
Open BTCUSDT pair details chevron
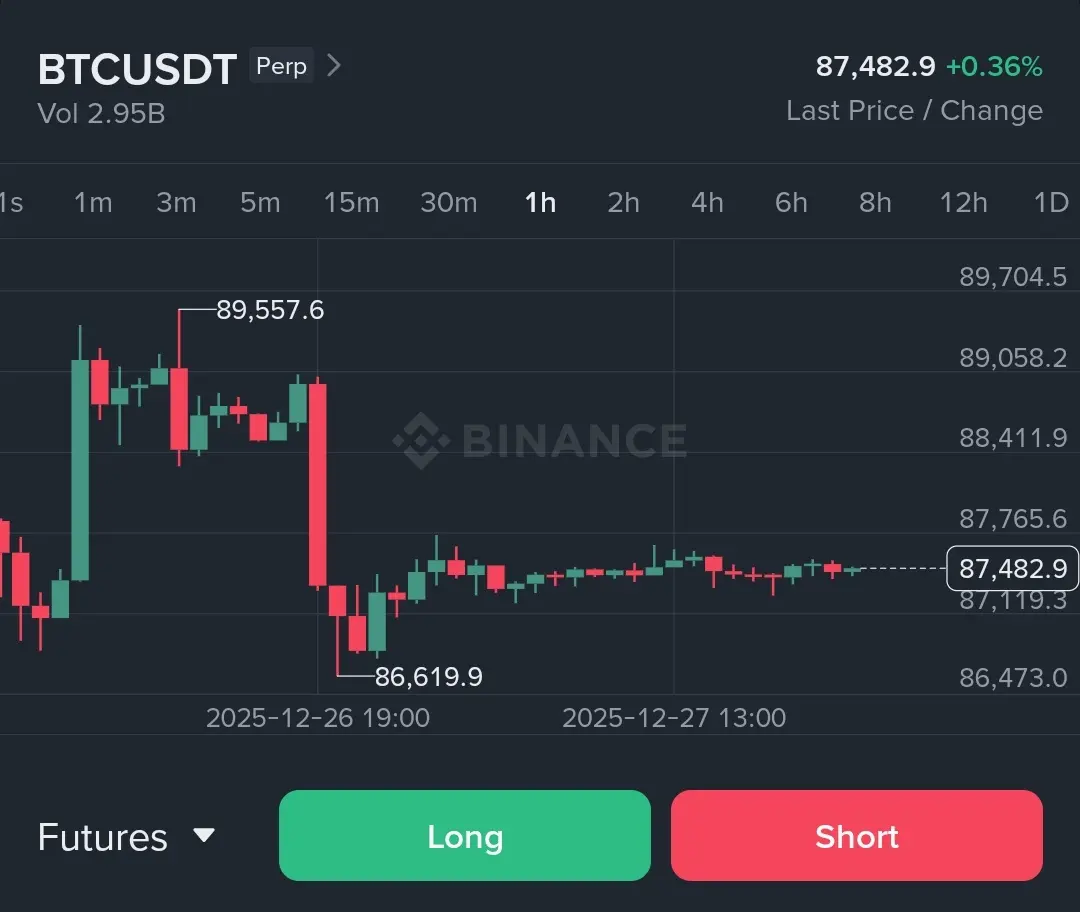[334, 66]
